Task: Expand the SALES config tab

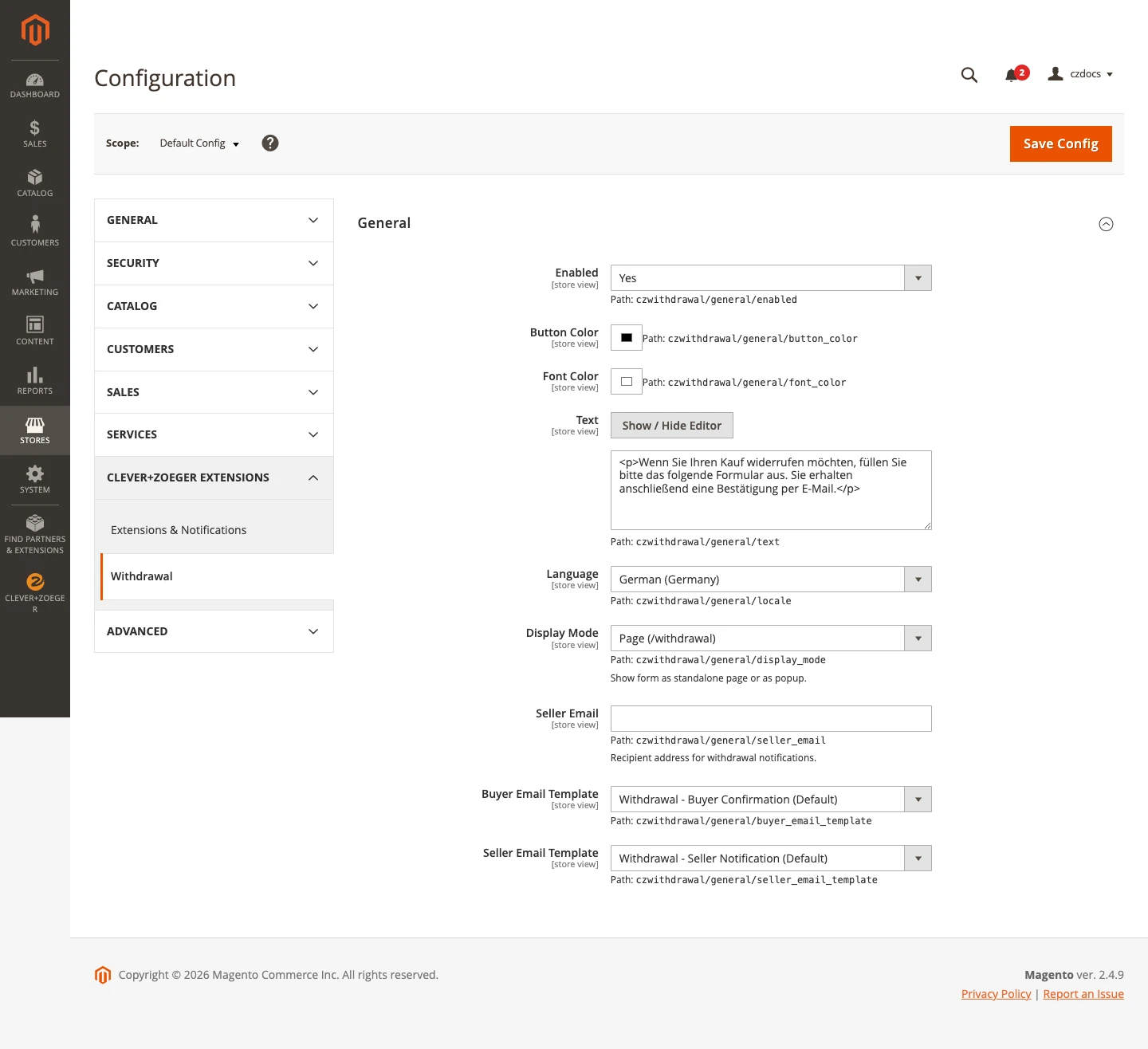Action: click(x=214, y=392)
